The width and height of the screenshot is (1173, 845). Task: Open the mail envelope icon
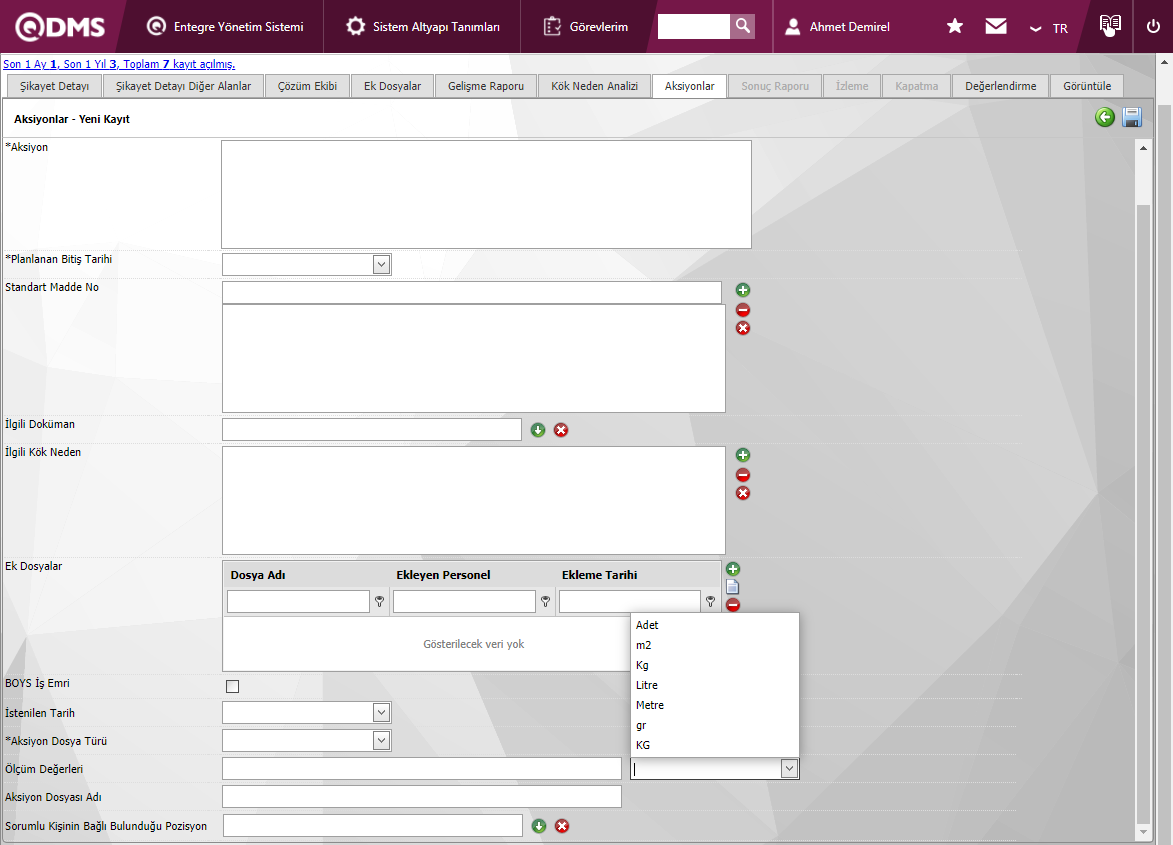pyautogui.click(x=996, y=27)
